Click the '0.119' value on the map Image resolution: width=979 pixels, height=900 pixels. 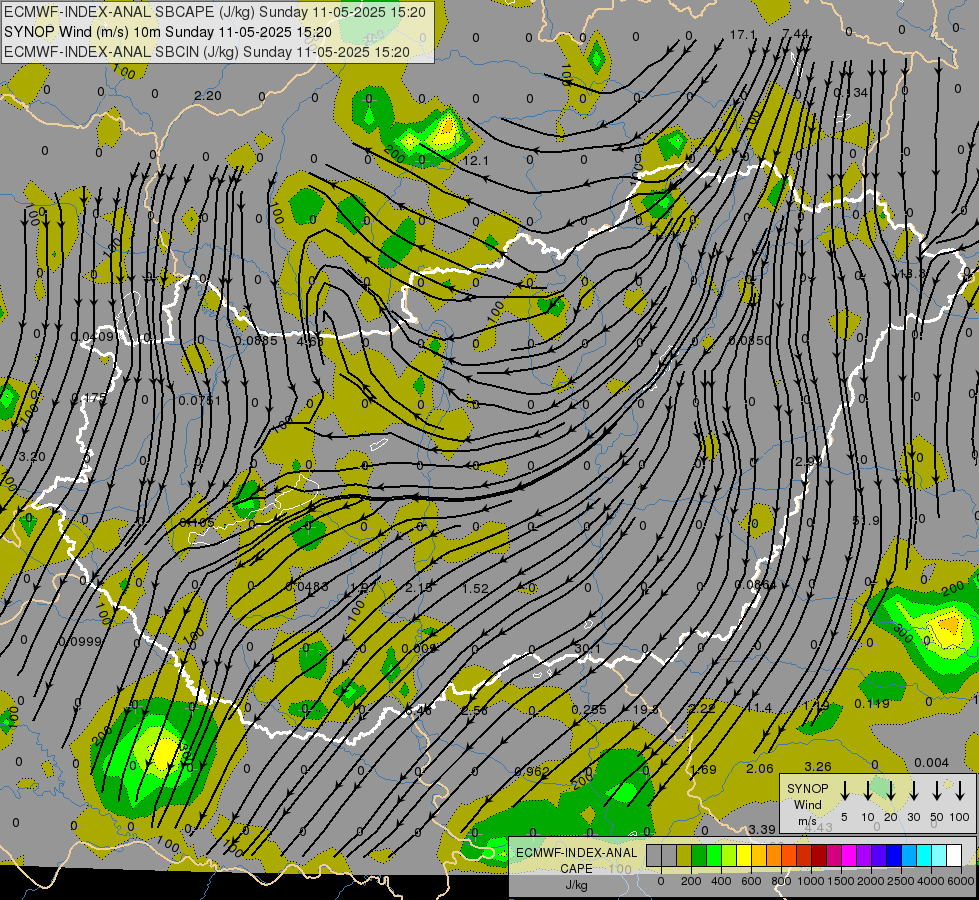coord(872,703)
